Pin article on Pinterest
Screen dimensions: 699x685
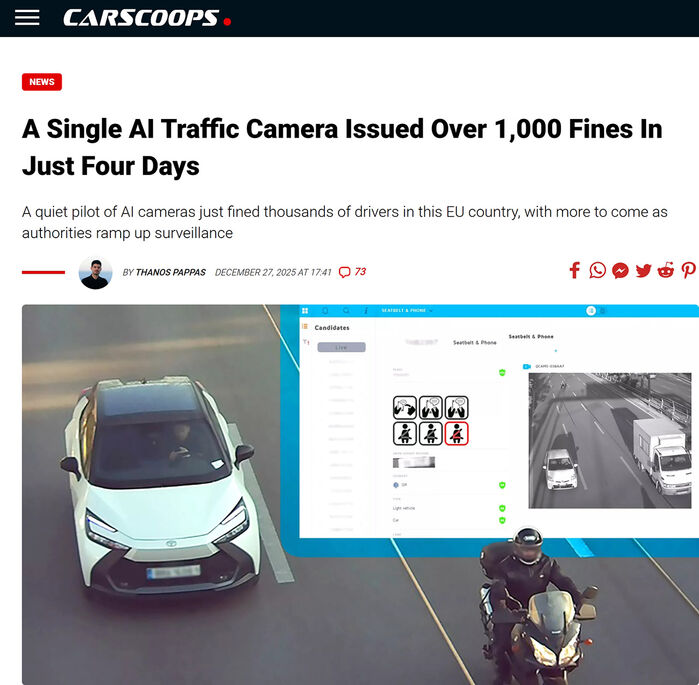click(x=688, y=271)
